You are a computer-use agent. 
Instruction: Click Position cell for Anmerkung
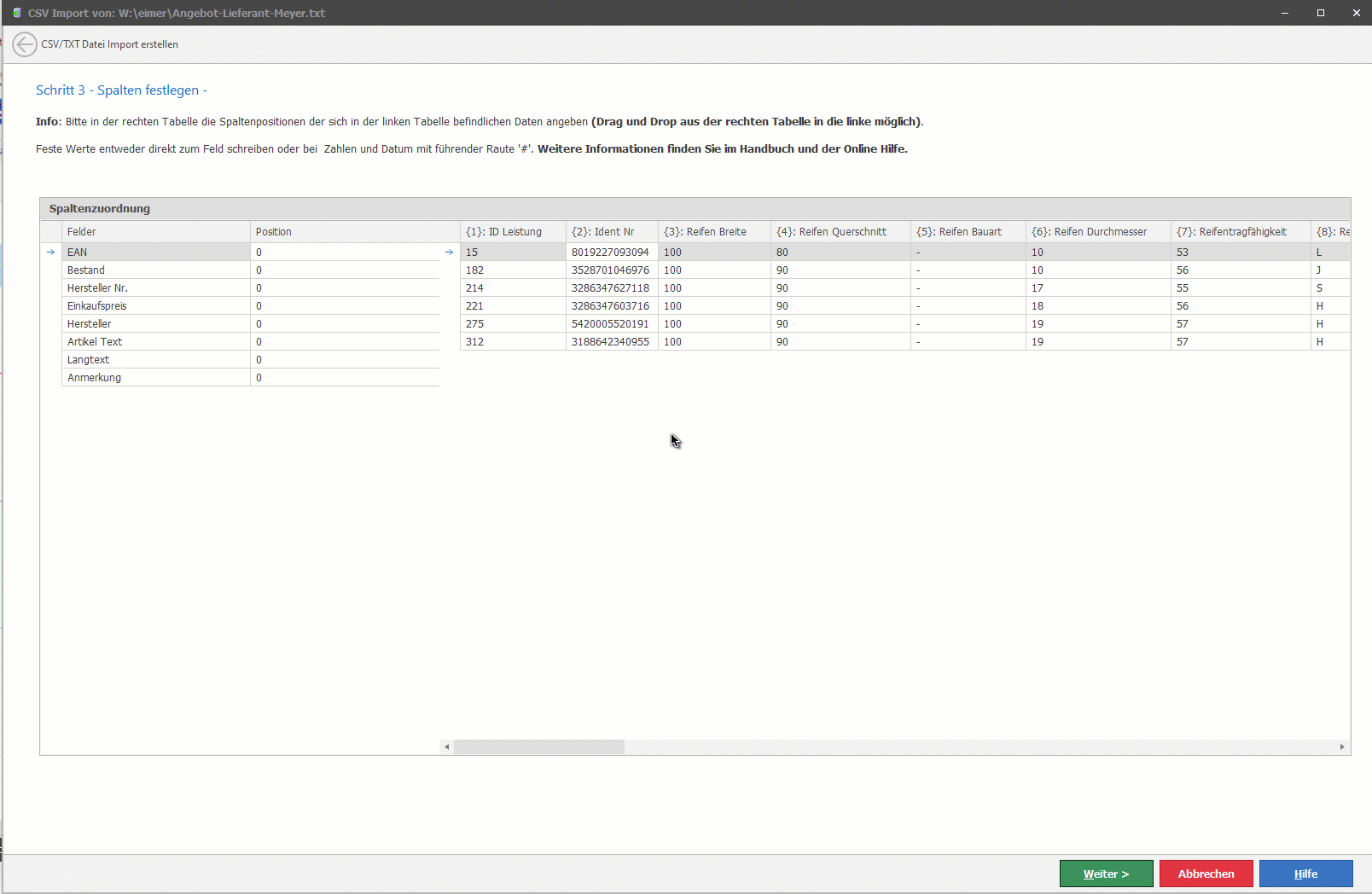tap(345, 378)
